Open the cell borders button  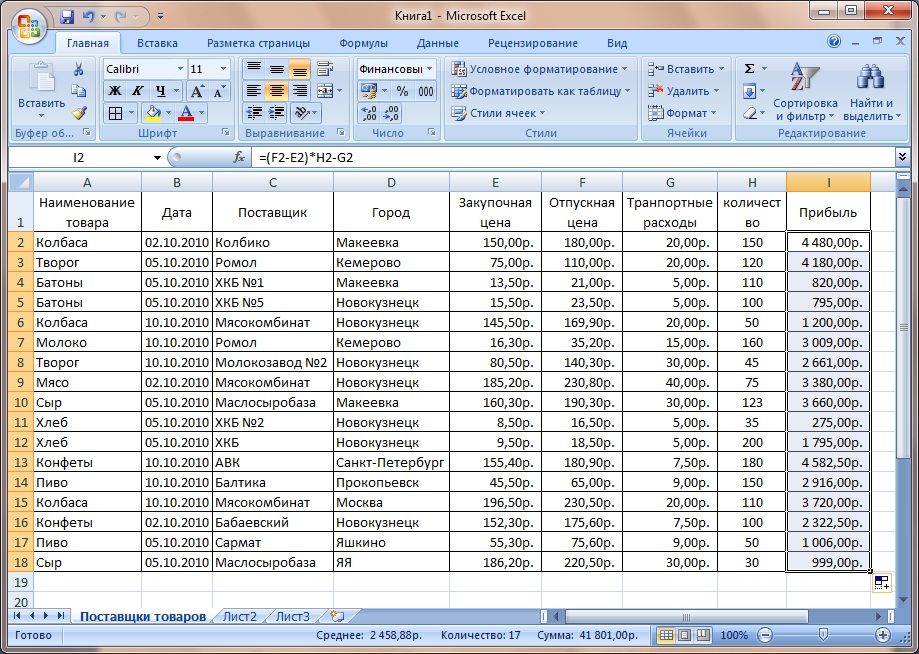tap(115, 113)
